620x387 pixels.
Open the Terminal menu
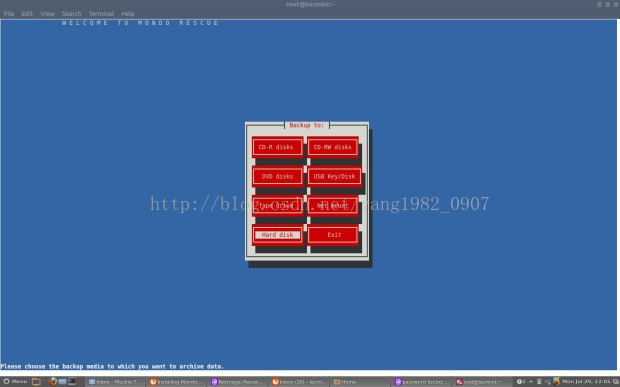pos(101,13)
